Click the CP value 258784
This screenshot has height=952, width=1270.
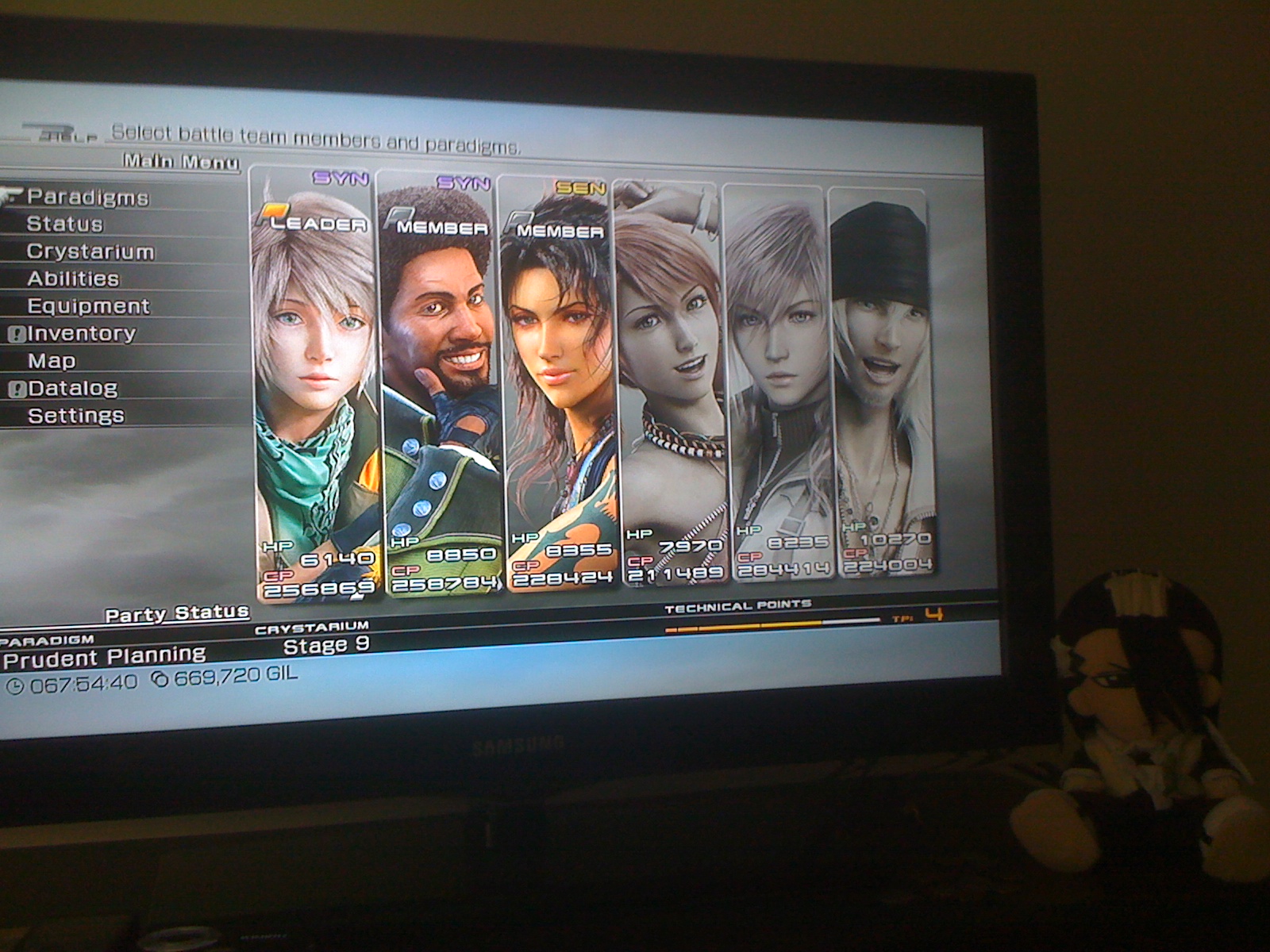pyautogui.click(x=445, y=585)
